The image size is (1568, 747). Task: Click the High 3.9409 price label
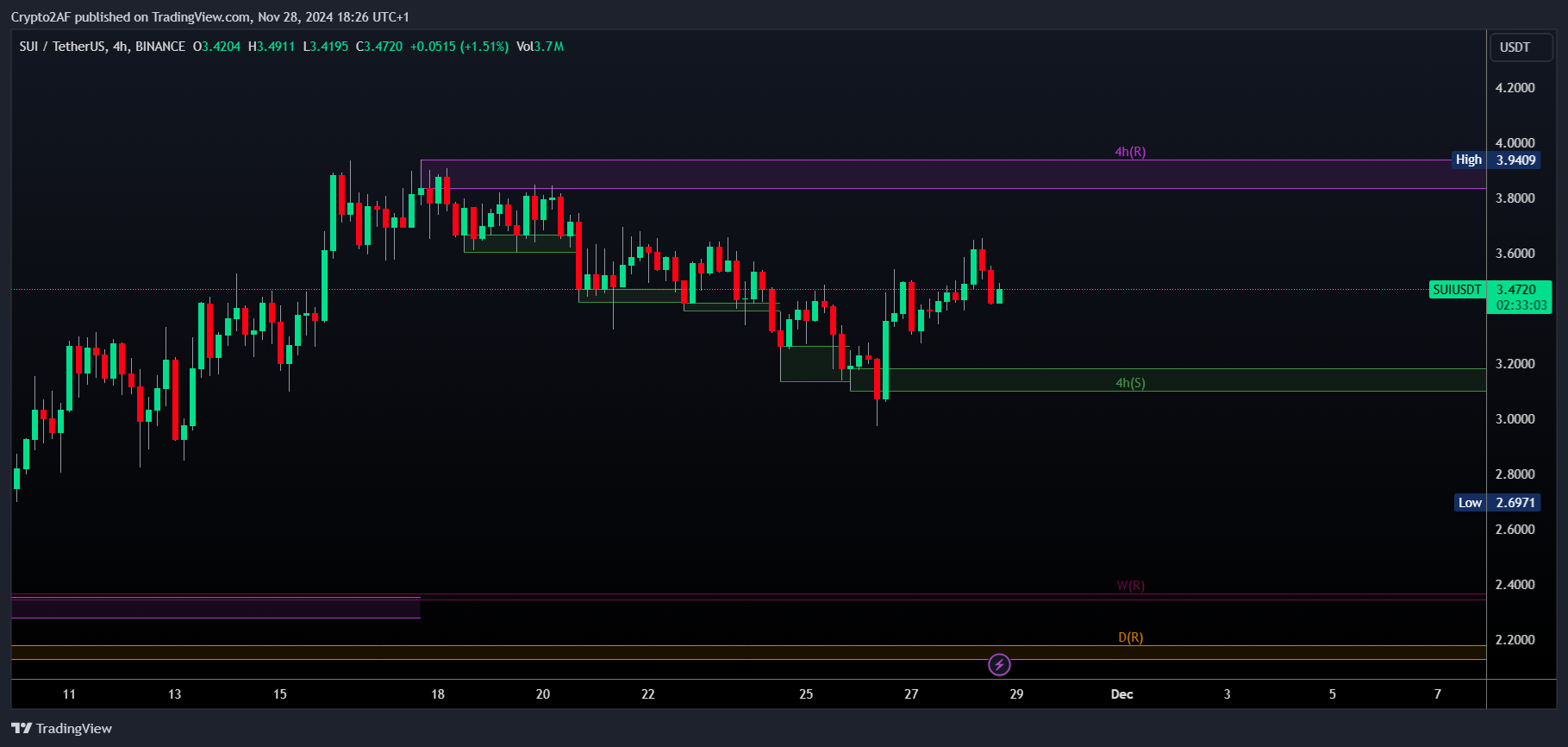click(x=1496, y=160)
